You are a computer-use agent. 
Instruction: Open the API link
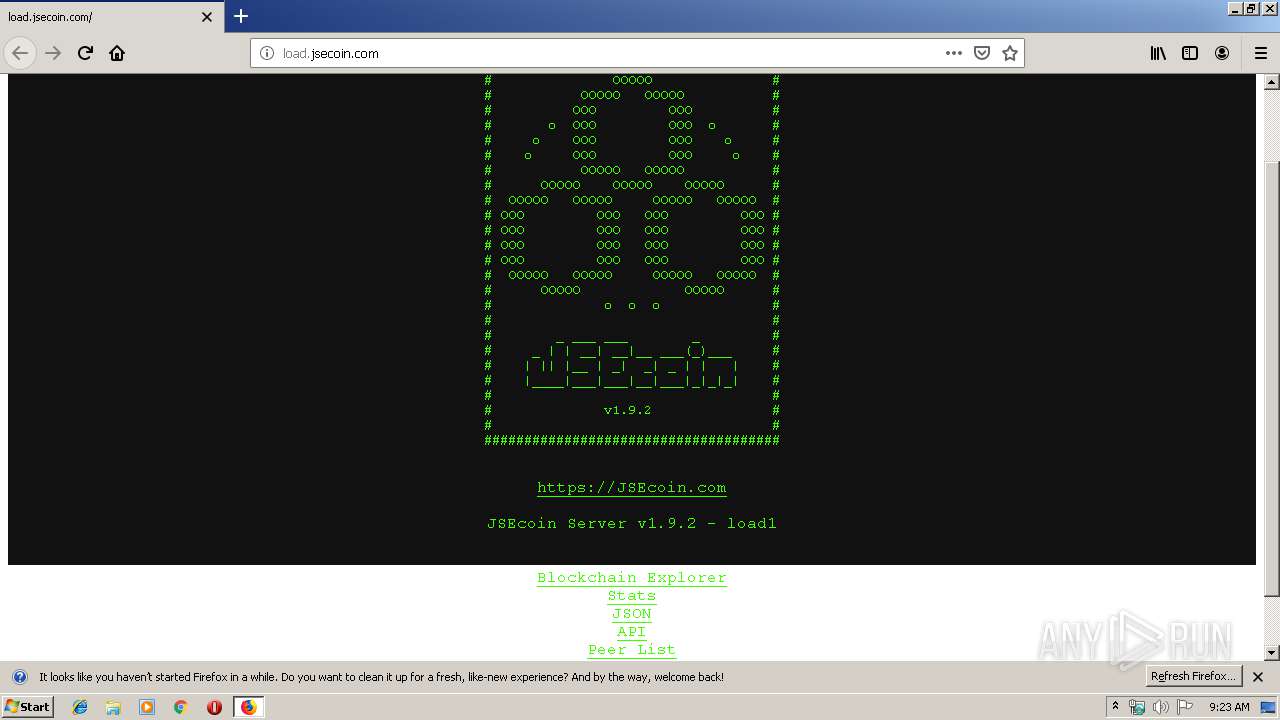632,632
